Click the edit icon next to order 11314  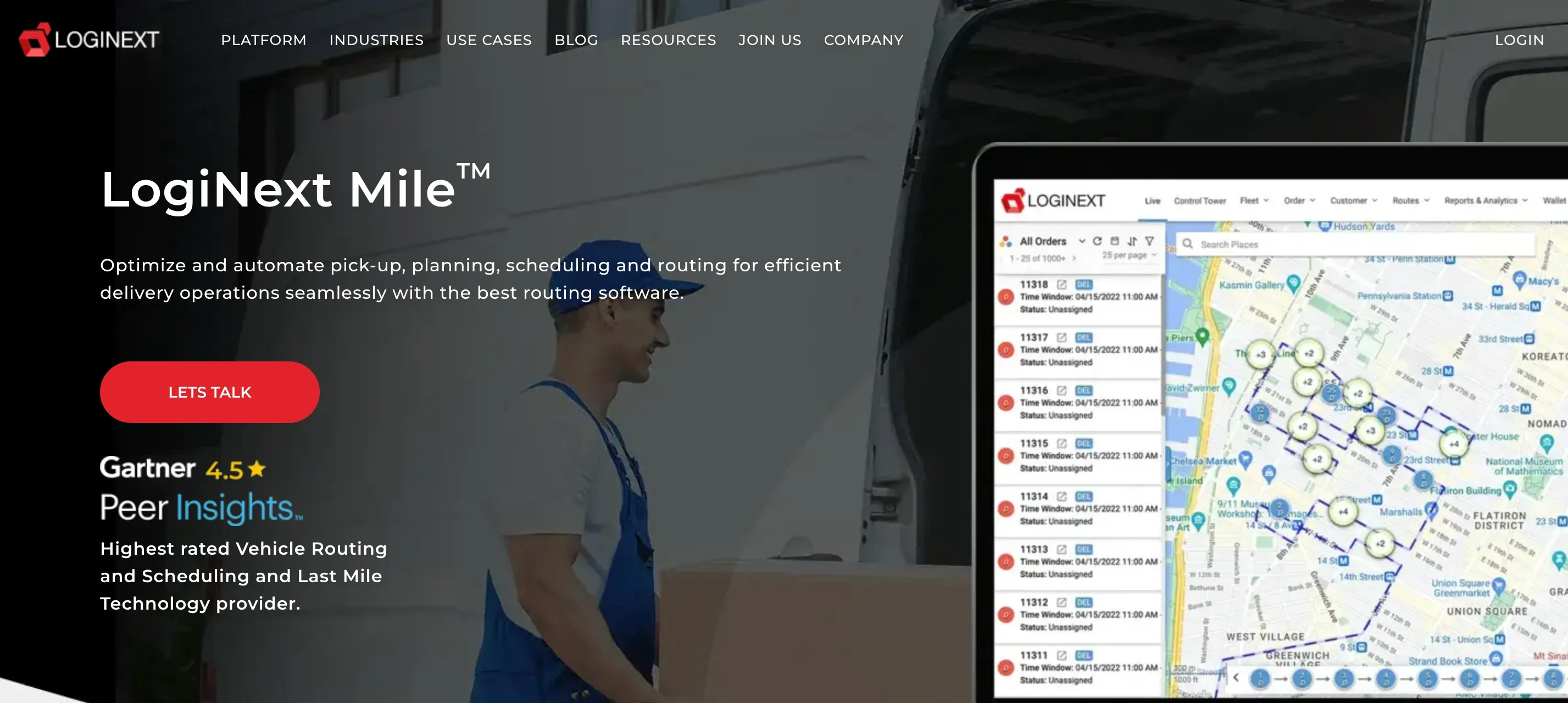coord(1061,496)
